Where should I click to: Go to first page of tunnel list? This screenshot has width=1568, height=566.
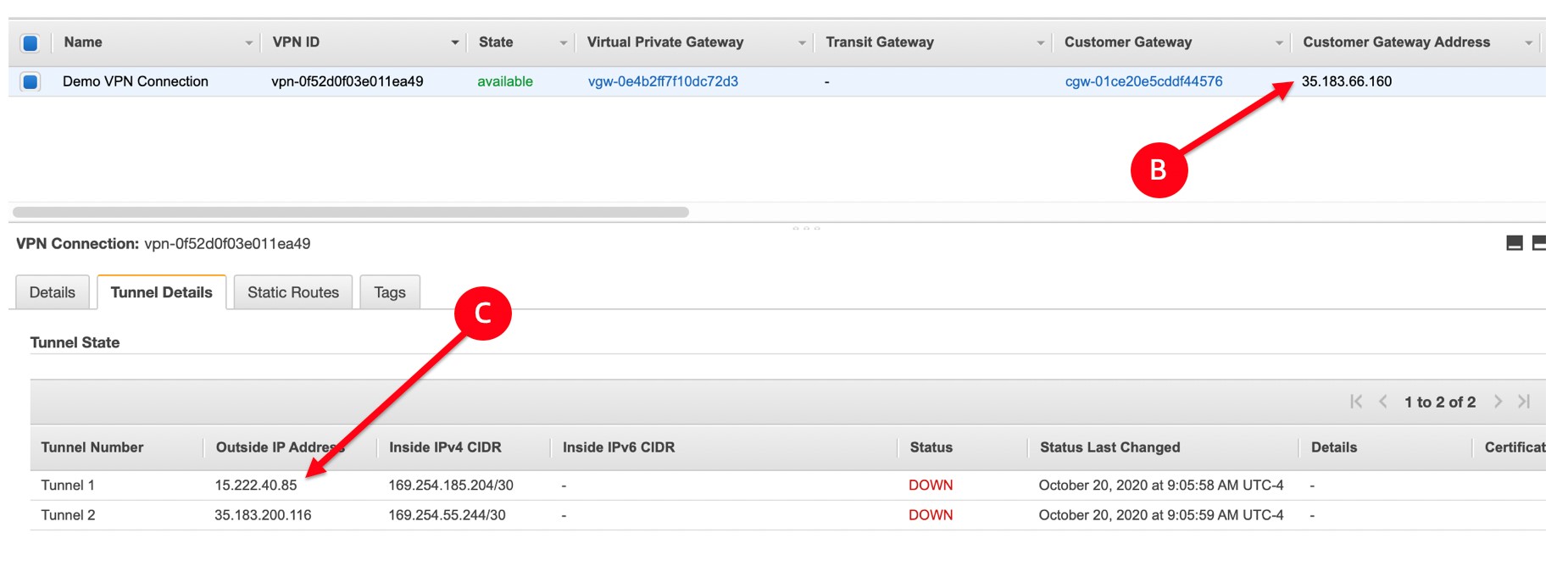point(1356,402)
